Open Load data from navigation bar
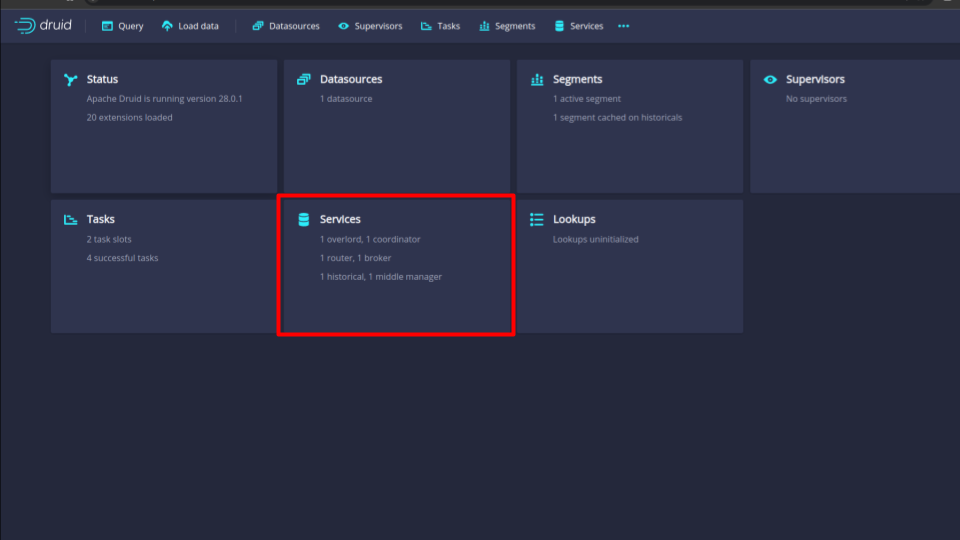The height and width of the screenshot is (540, 960). coord(190,26)
